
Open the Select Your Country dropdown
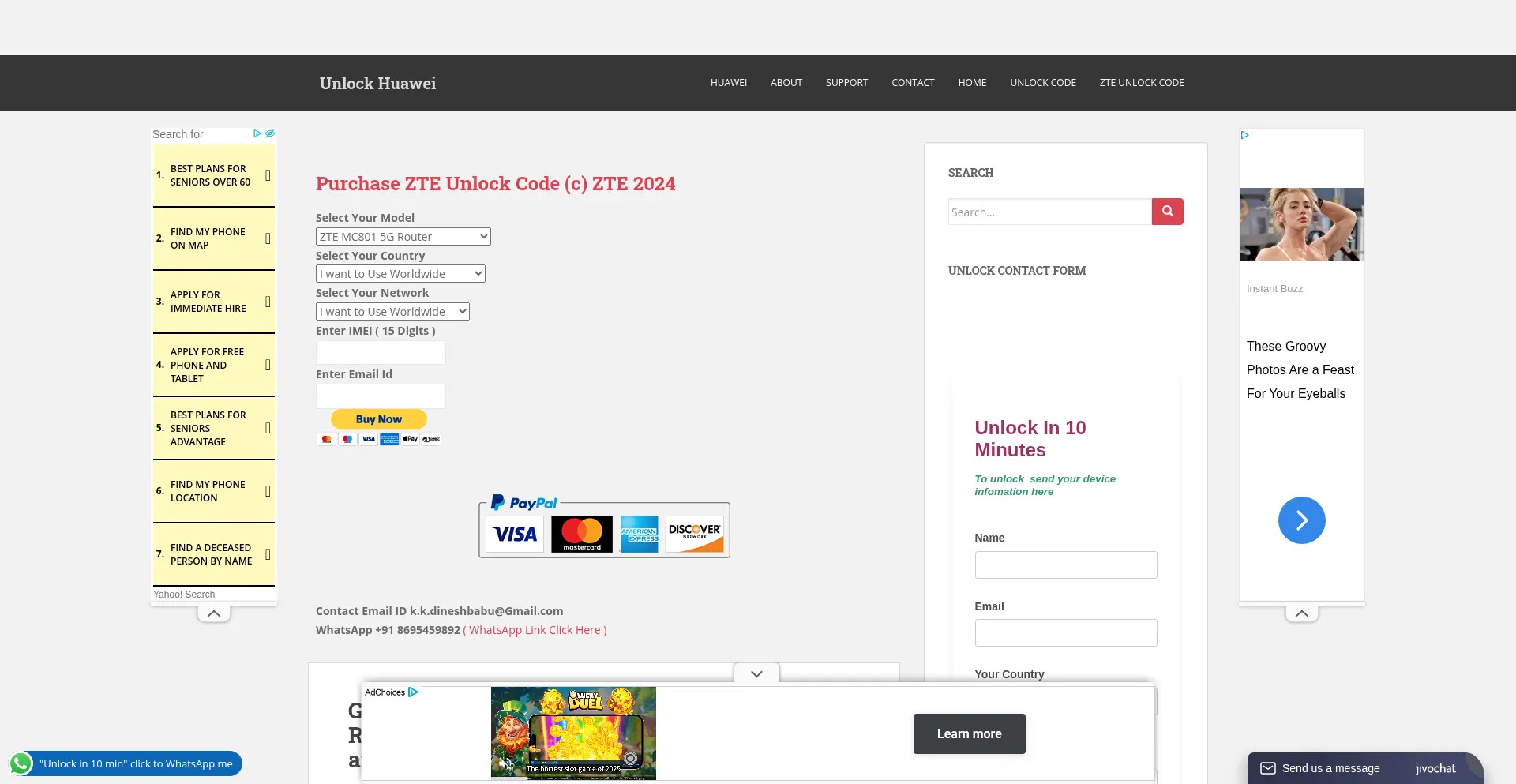pyautogui.click(x=400, y=273)
